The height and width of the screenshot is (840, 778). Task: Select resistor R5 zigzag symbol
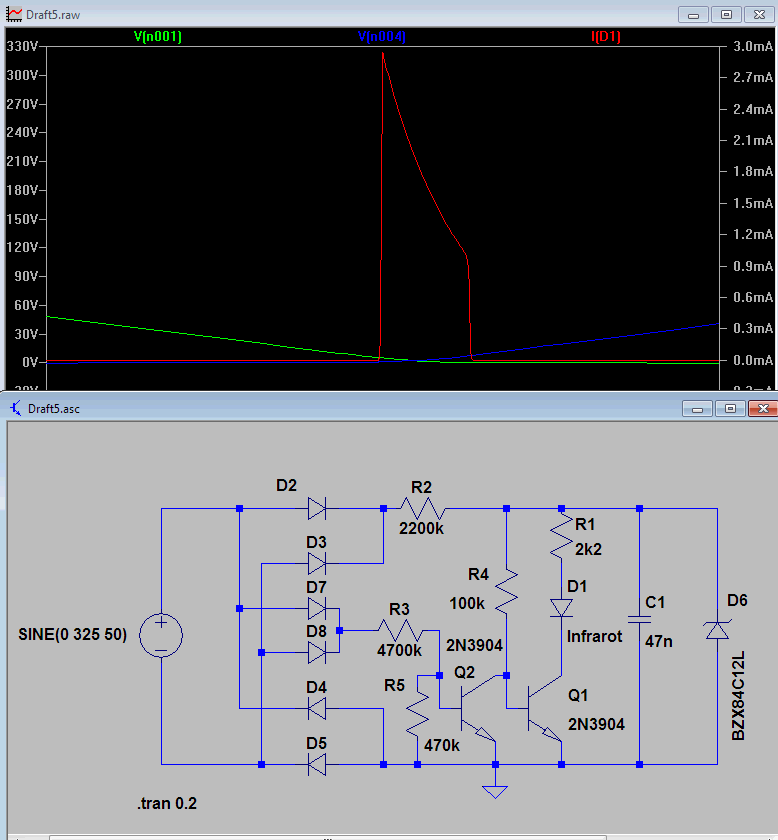[x=417, y=714]
